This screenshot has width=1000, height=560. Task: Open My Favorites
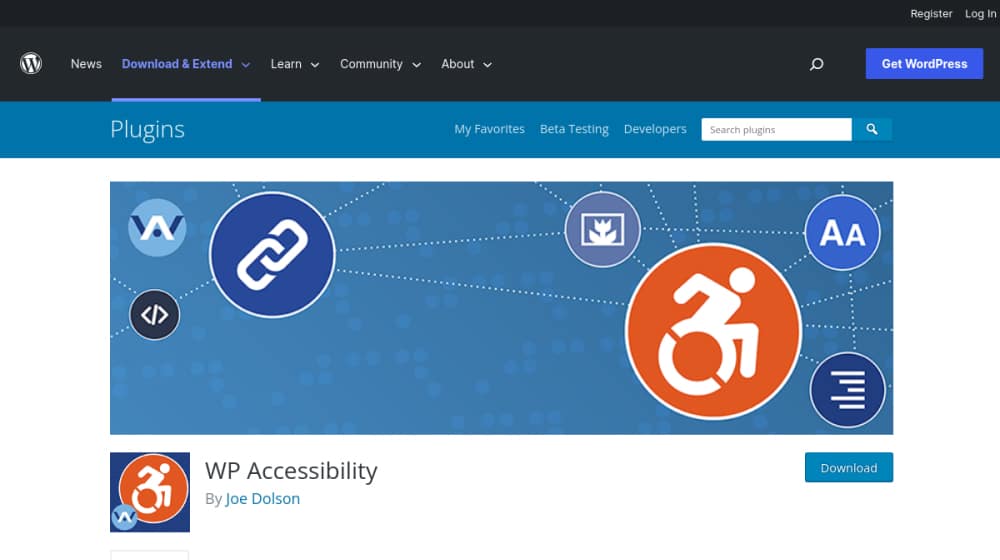click(x=489, y=129)
